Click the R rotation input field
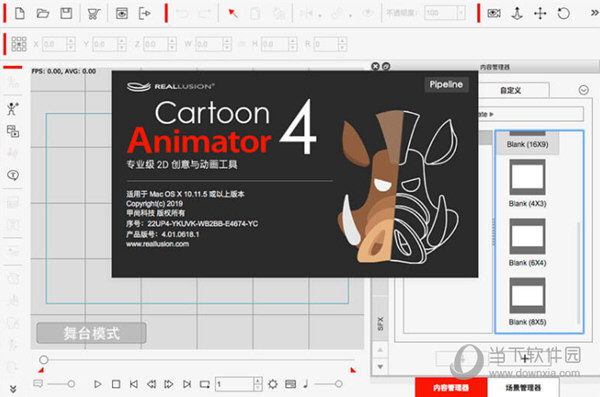 [x=326, y=44]
